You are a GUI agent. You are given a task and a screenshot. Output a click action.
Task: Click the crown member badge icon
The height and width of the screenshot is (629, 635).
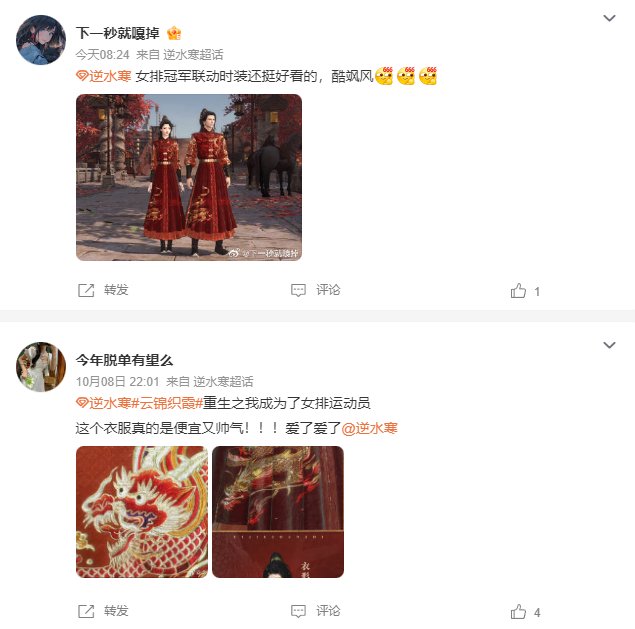[174, 33]
